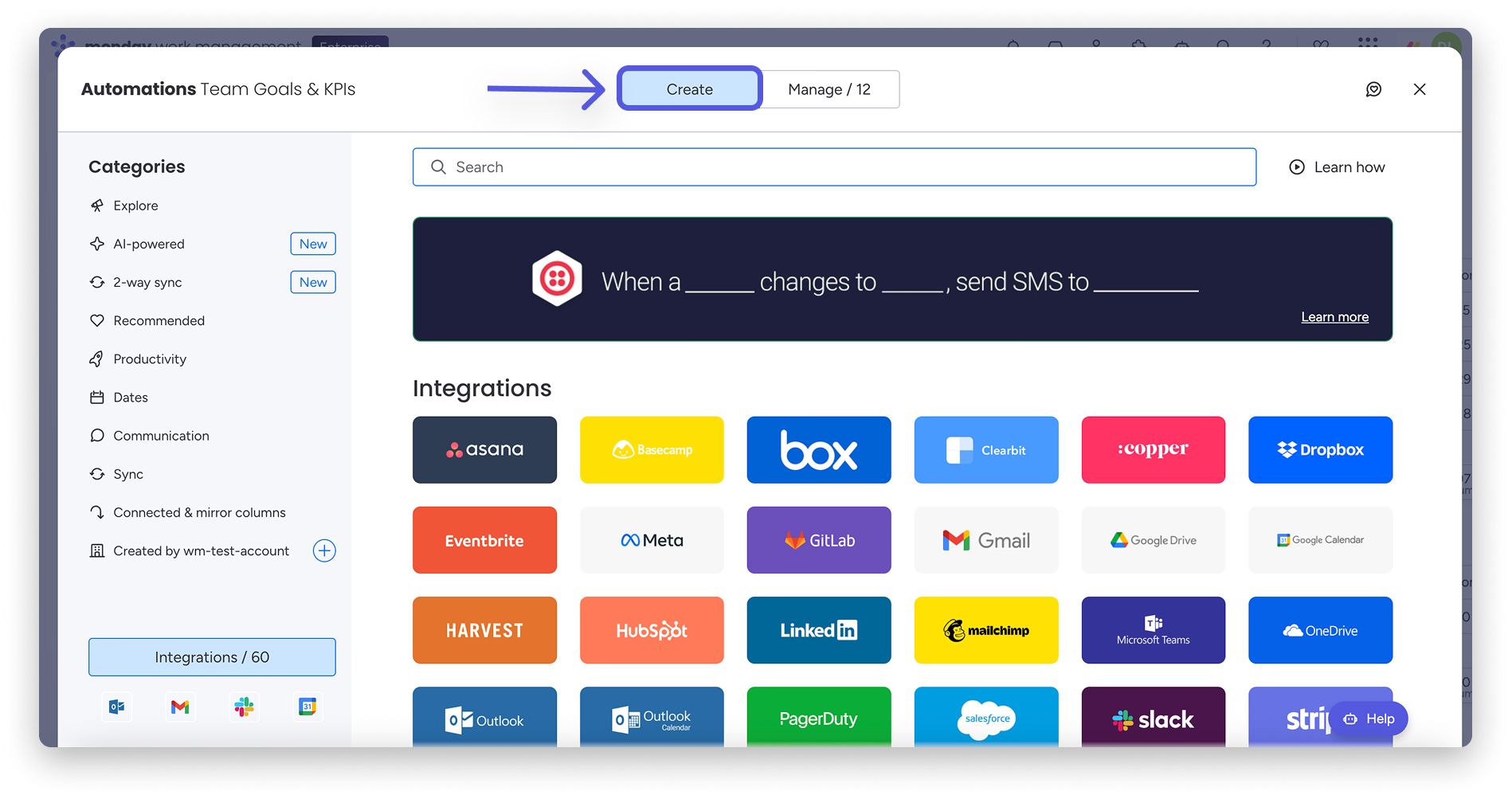Click the Gmail icon under Integrations / 60

point(180,707)
